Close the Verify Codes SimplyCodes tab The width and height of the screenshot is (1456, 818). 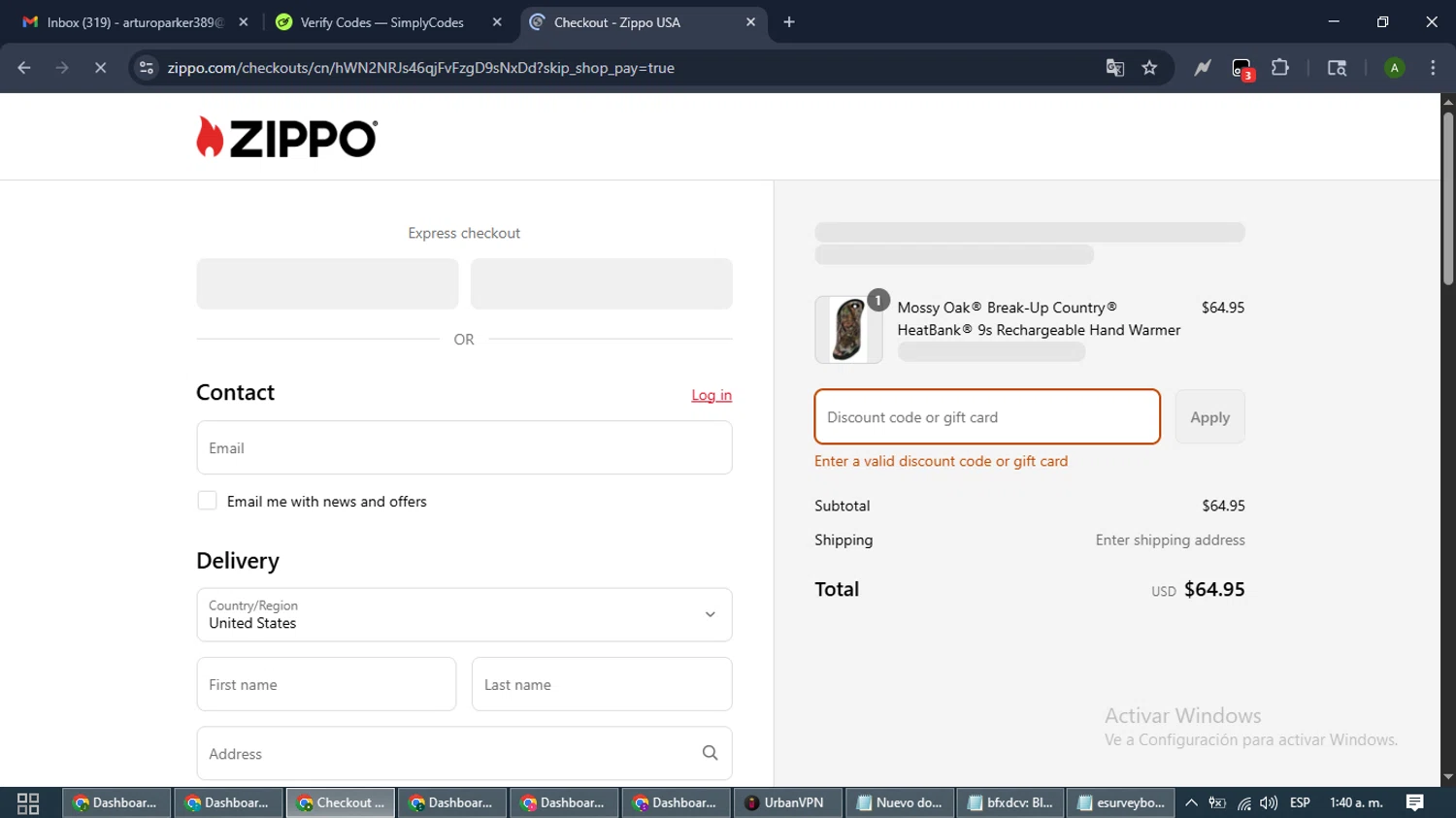tap(497, 22)
